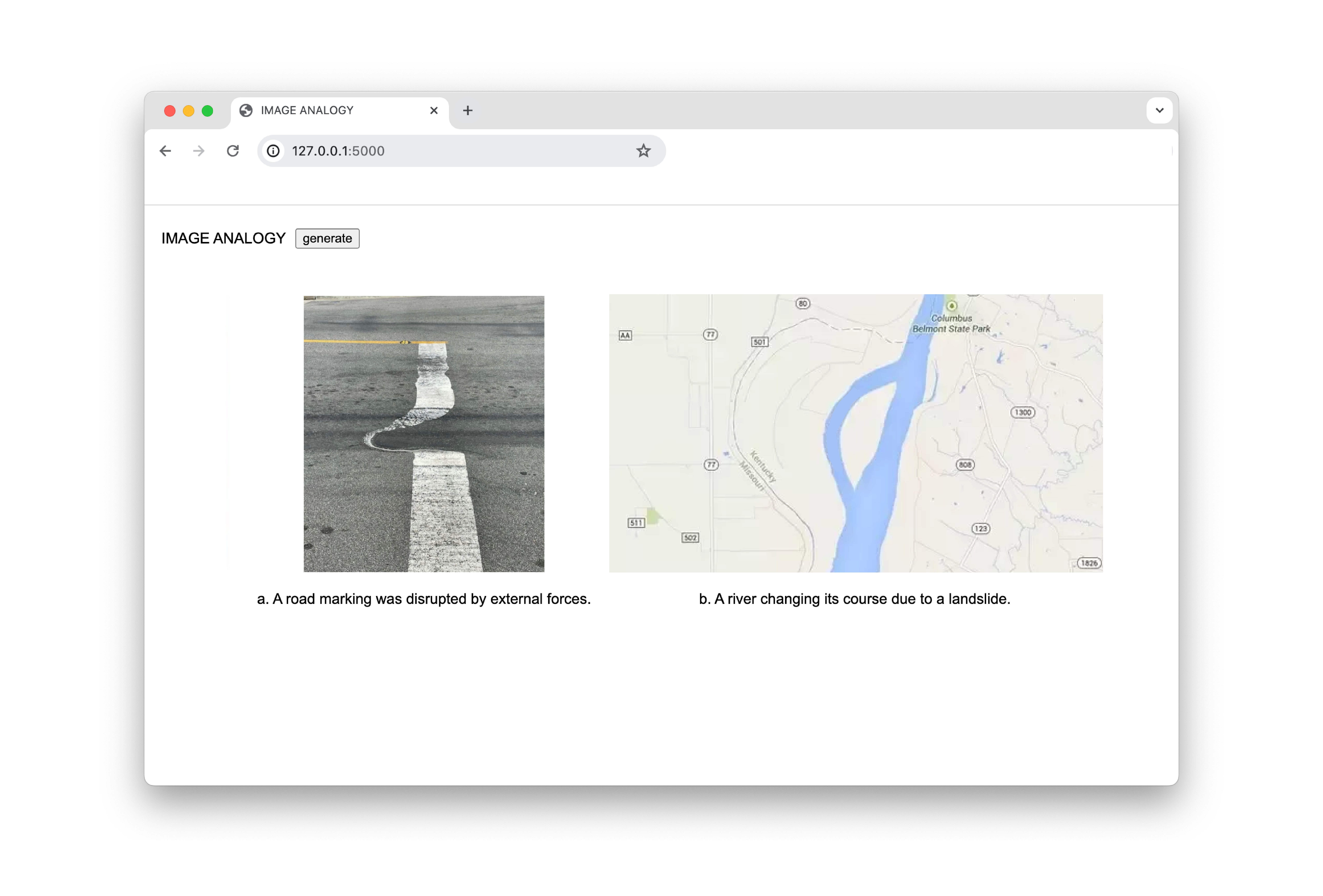Screen dimensions: 1323x896
Task: Click the globe favicon on the tab
Action: (x=246, y=110)
